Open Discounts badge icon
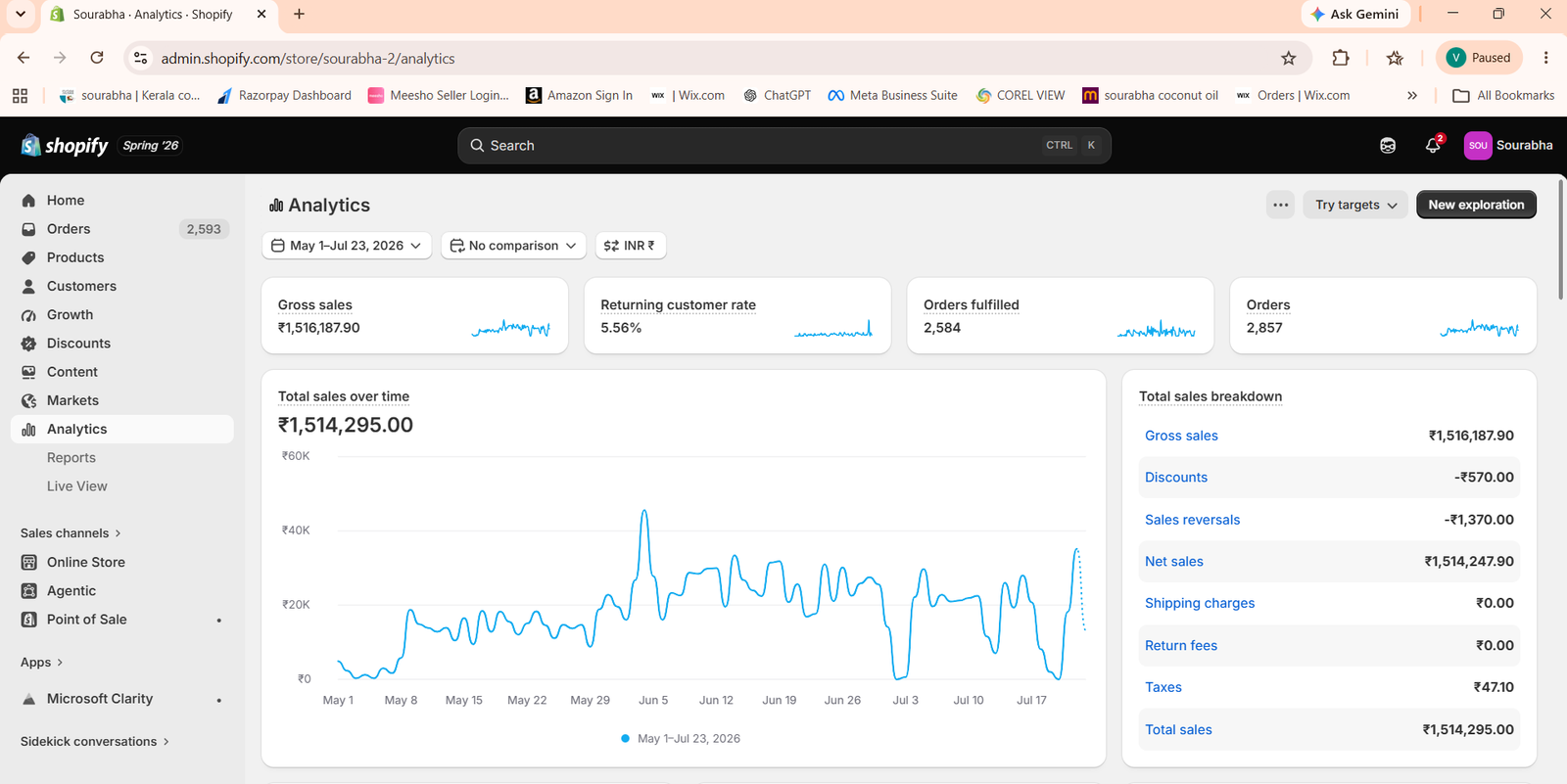This screenshot has width=1567, height=784. 28,344
